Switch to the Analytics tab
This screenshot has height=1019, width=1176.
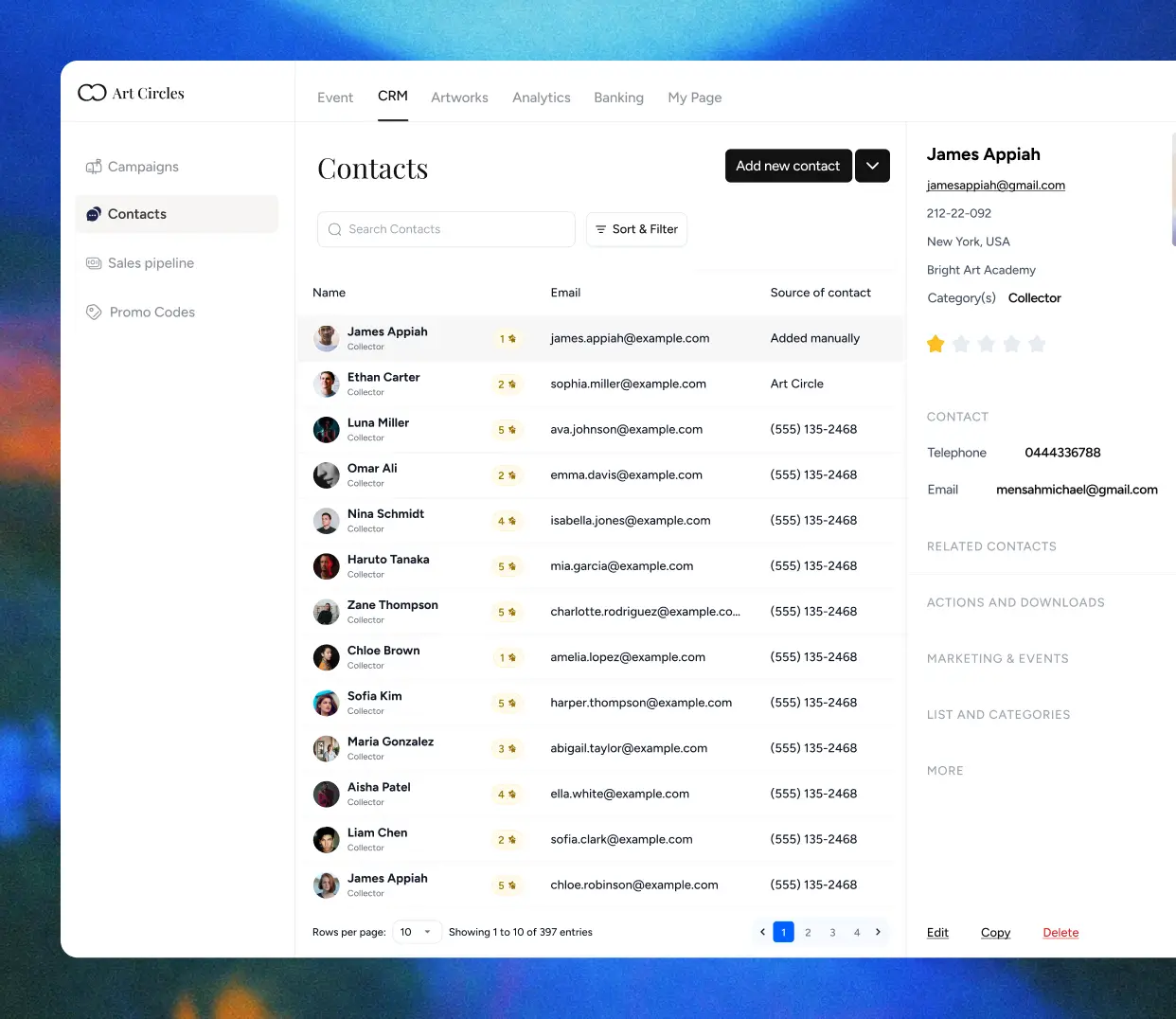point(541,97)
